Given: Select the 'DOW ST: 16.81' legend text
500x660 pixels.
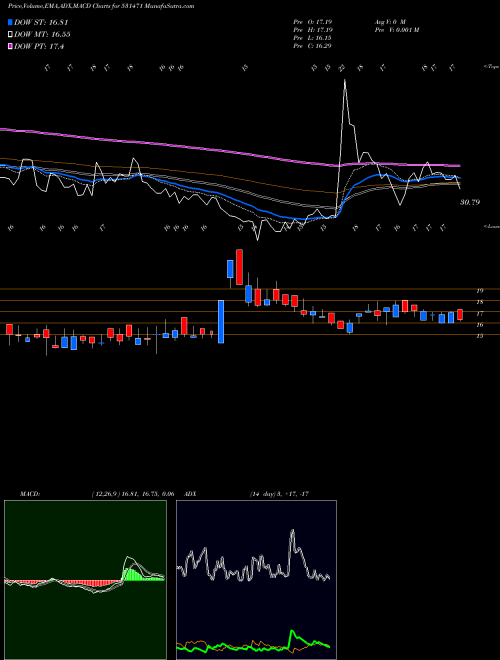Looking at the screenshot, I should point(41,22).
